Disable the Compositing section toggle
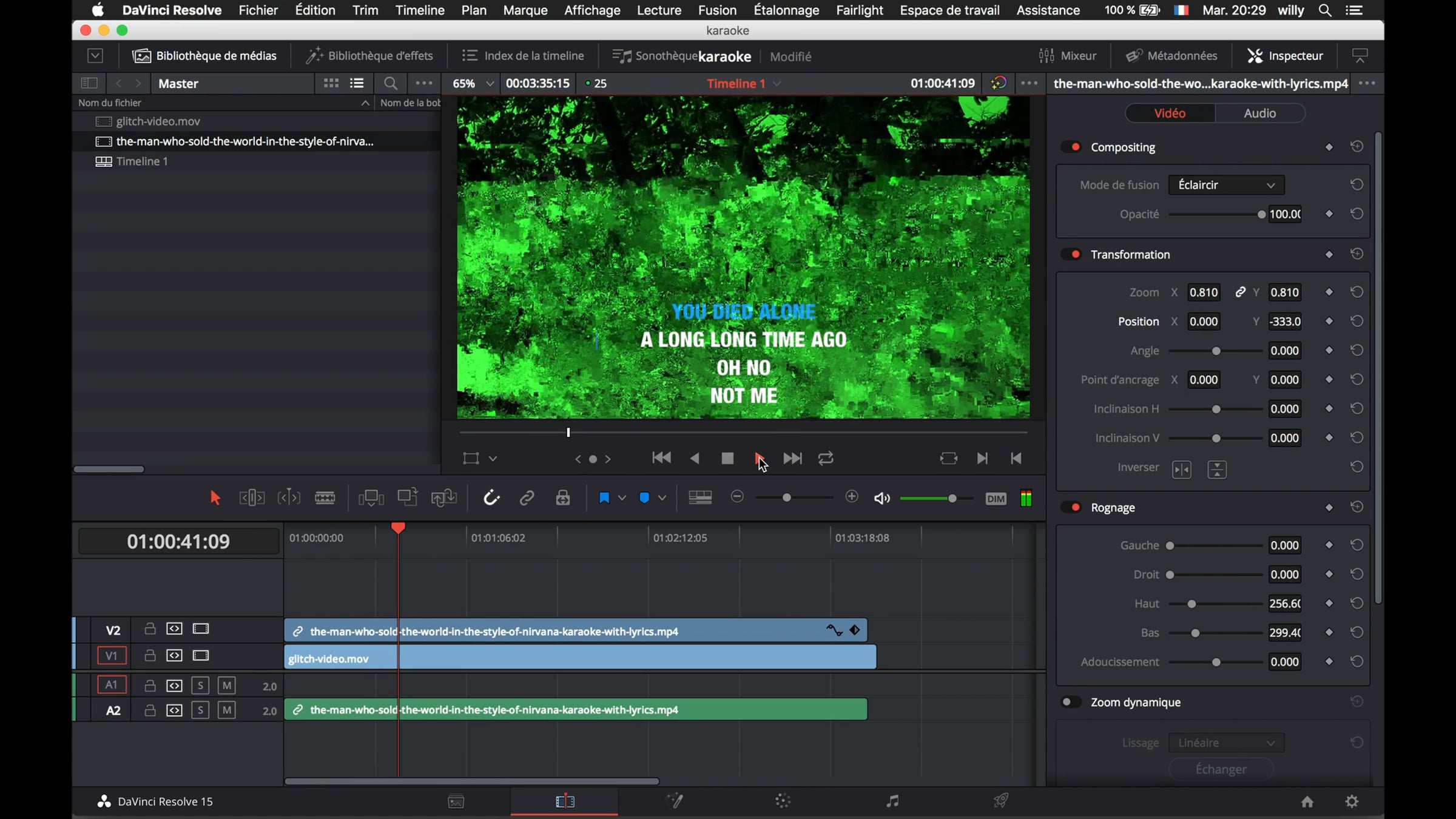This screenshot has height=819, width=1456. pyautogui.click(x=1071, y=147)
